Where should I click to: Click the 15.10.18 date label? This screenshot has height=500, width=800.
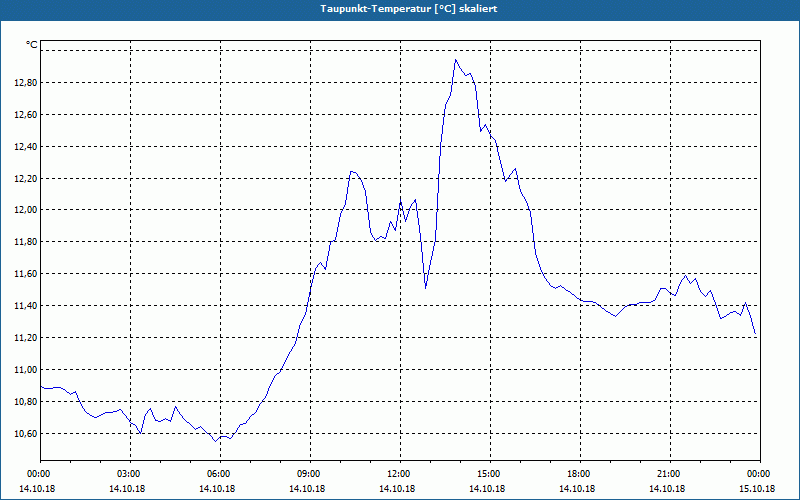(757, 488)
